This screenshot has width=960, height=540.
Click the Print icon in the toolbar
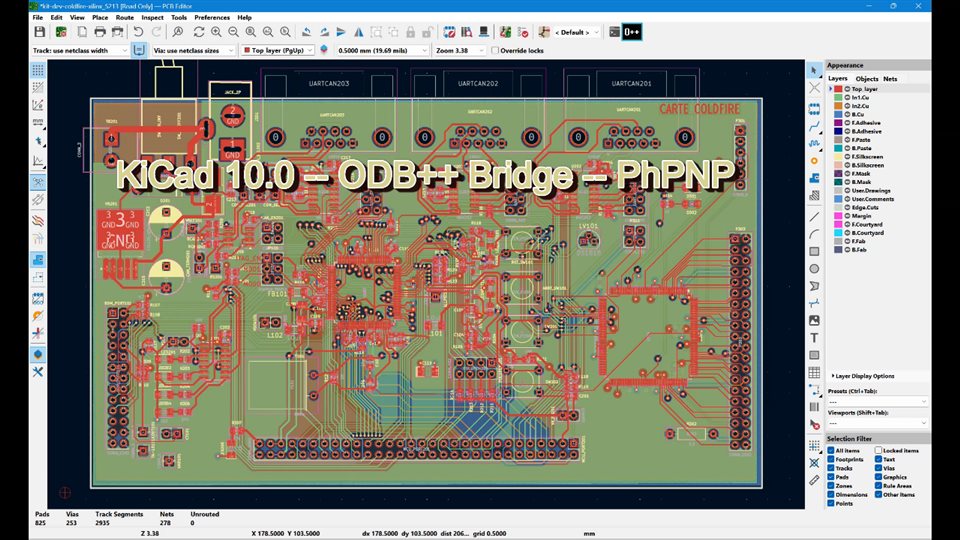click(x=100, y=32)
